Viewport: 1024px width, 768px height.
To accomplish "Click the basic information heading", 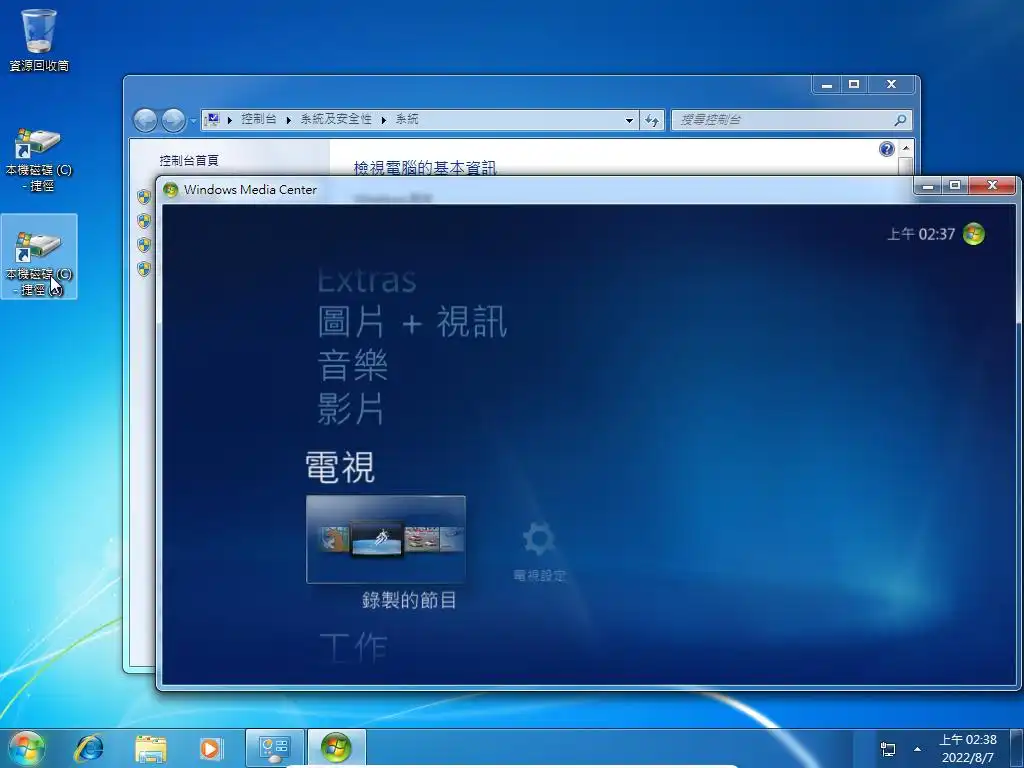I will (425, 168).
